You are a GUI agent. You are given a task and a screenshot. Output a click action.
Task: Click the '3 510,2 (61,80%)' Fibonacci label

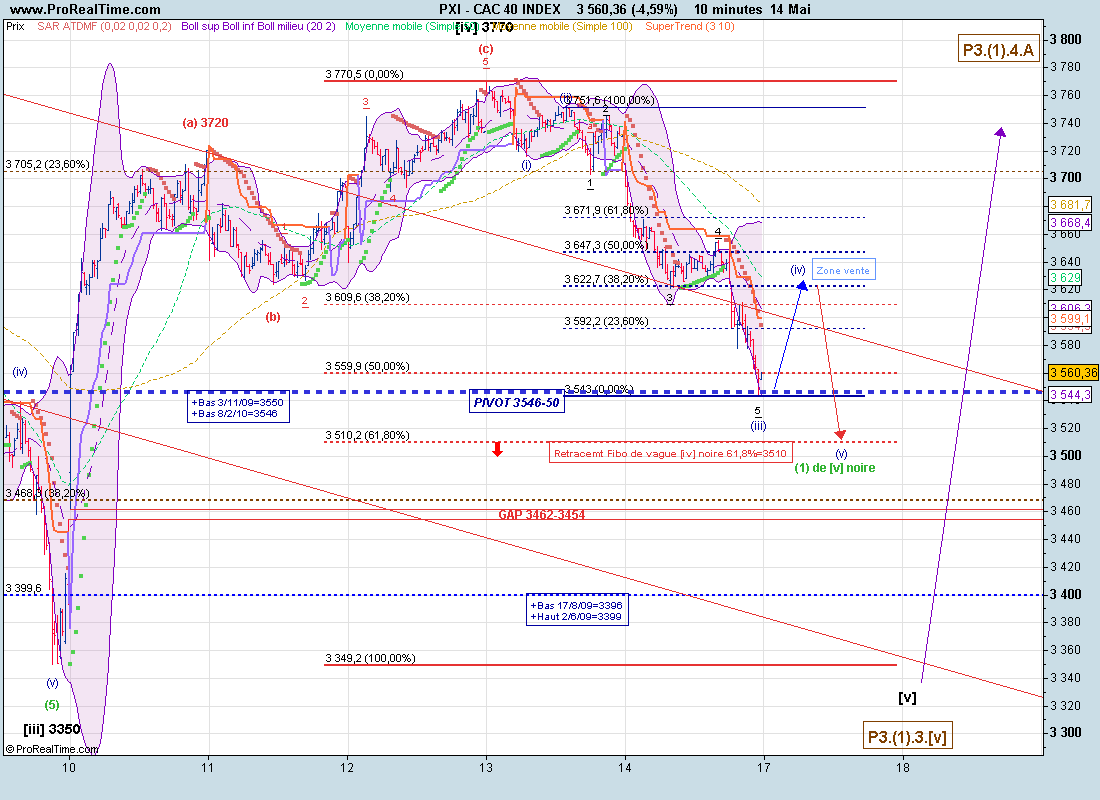click(367, 436)
